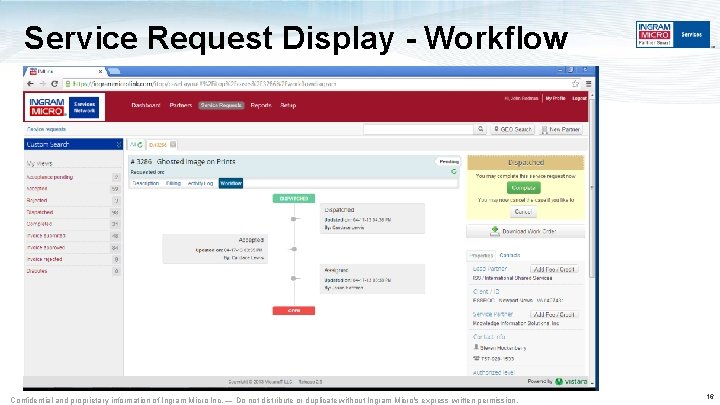Click the browser back arrow

[x=30, y=84]
